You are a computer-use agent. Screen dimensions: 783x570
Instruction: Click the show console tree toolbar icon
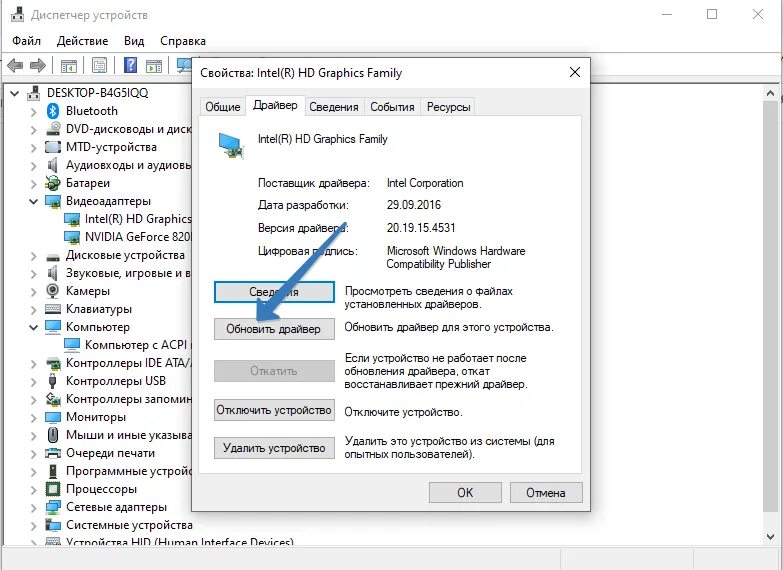click(69, 65)
